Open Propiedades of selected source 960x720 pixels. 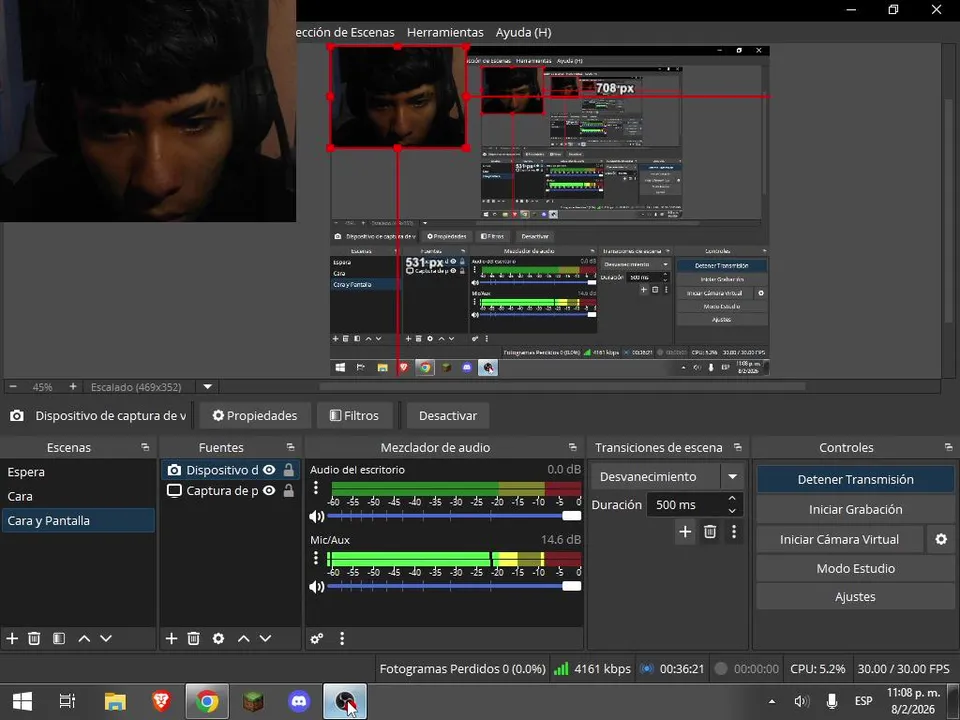pyautogui.click(x=255, y=416)
